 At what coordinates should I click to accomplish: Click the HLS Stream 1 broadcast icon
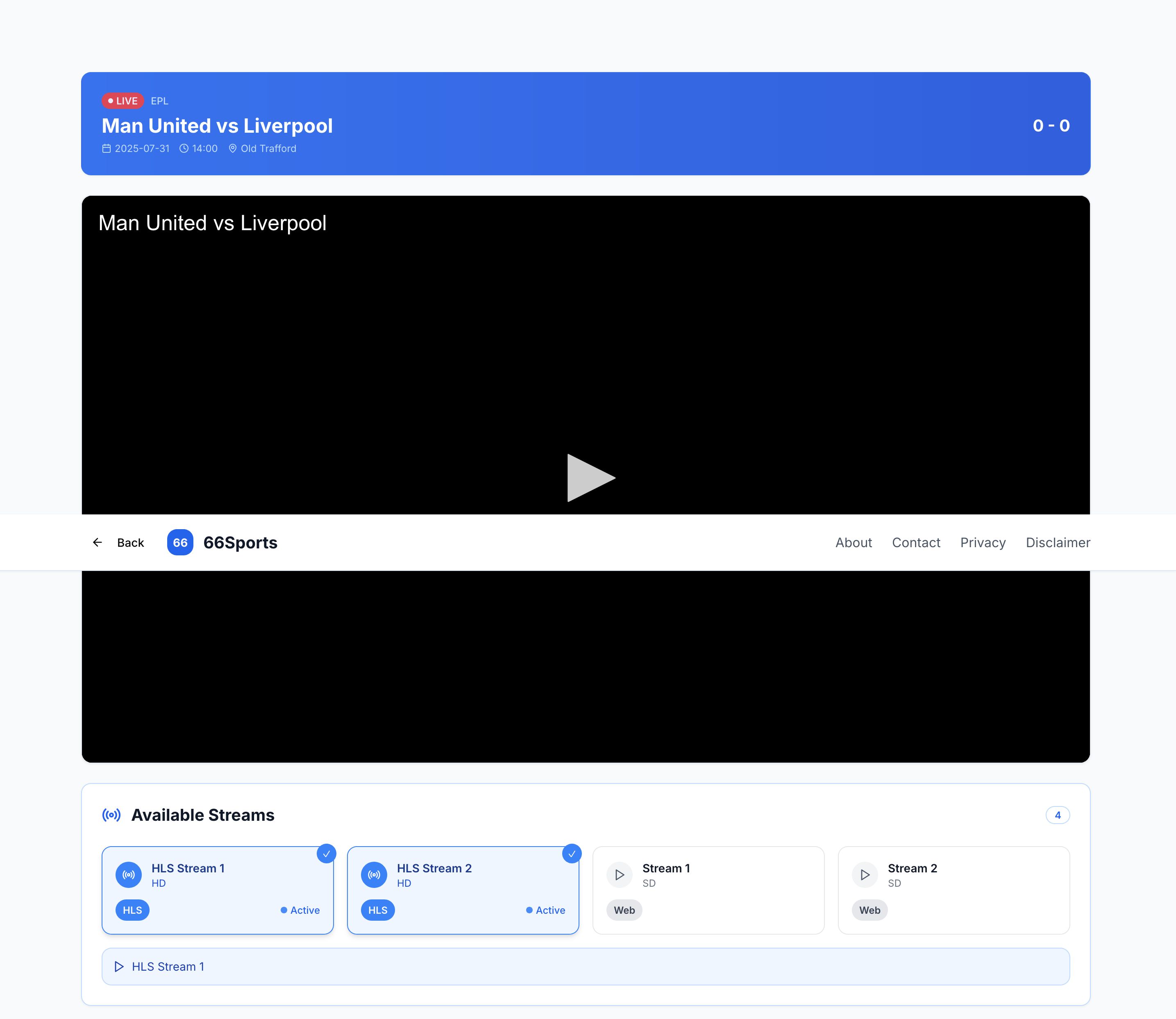tap(129, 874)
